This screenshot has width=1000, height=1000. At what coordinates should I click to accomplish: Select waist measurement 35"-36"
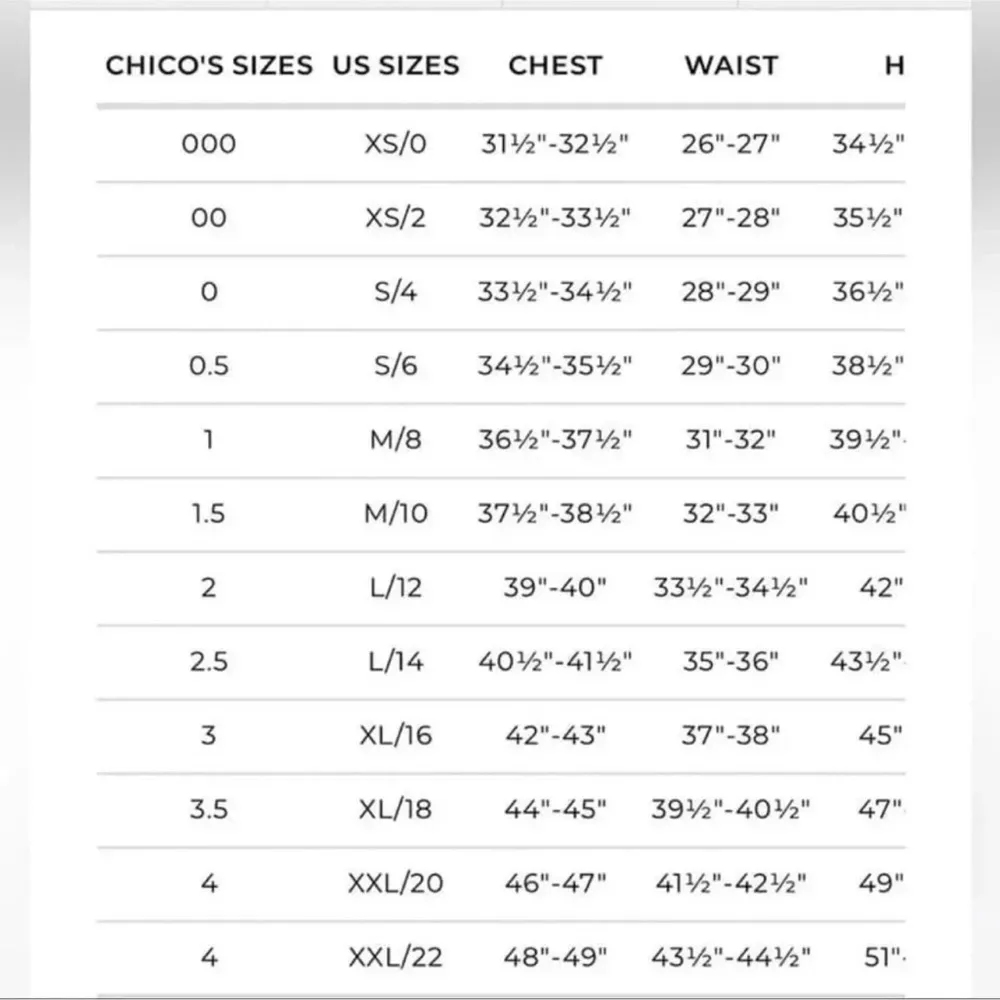tap(731, 662)
